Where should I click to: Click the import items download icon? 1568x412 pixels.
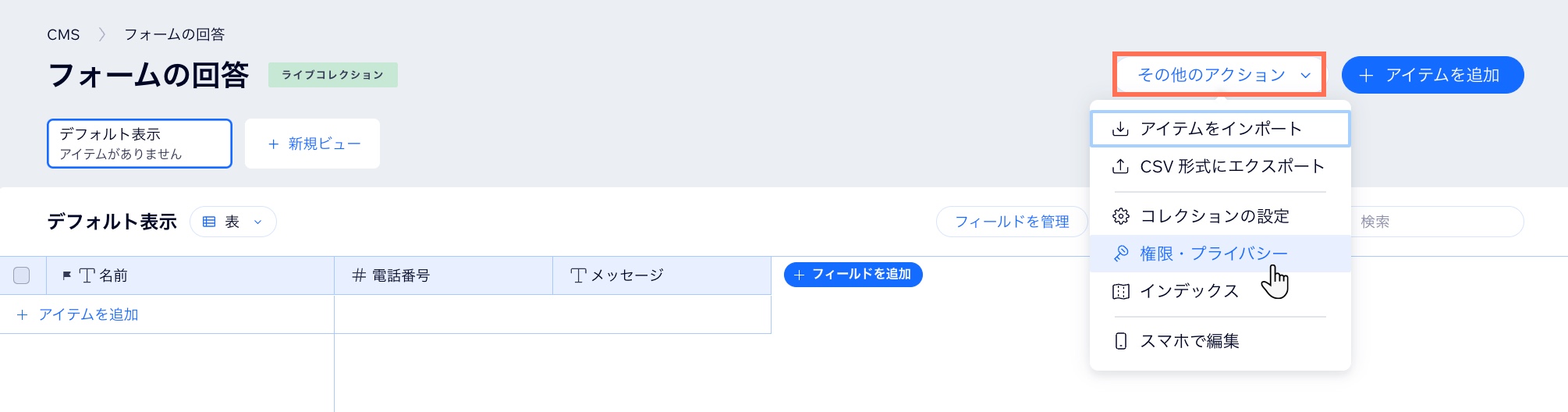1120,129
